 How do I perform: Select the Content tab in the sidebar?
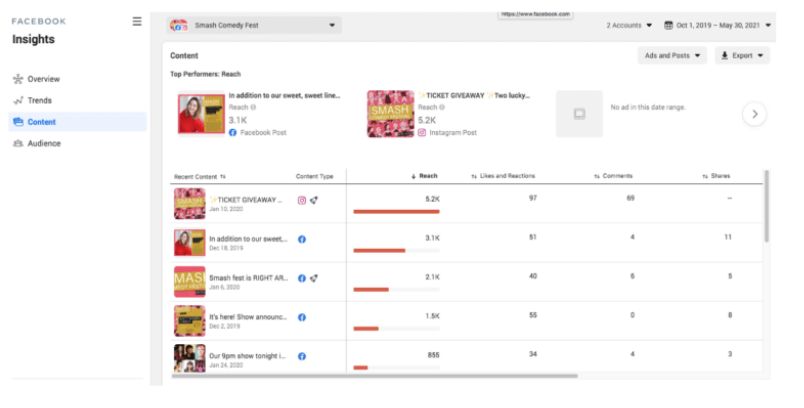tap(77, 122)
